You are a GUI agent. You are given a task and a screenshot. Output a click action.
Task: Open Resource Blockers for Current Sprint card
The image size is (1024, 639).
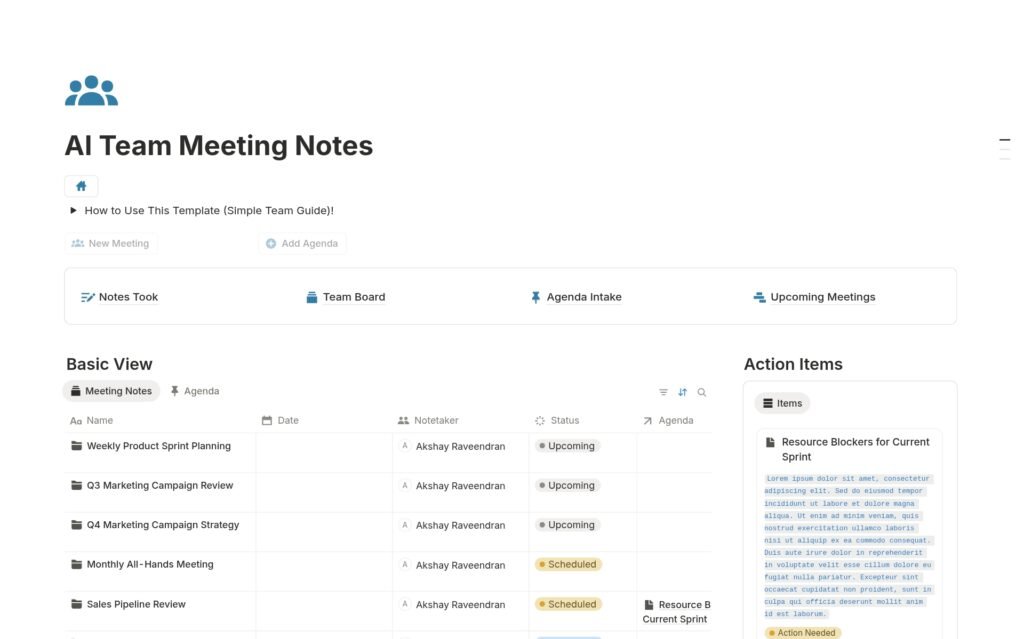(x=854, y=449)
